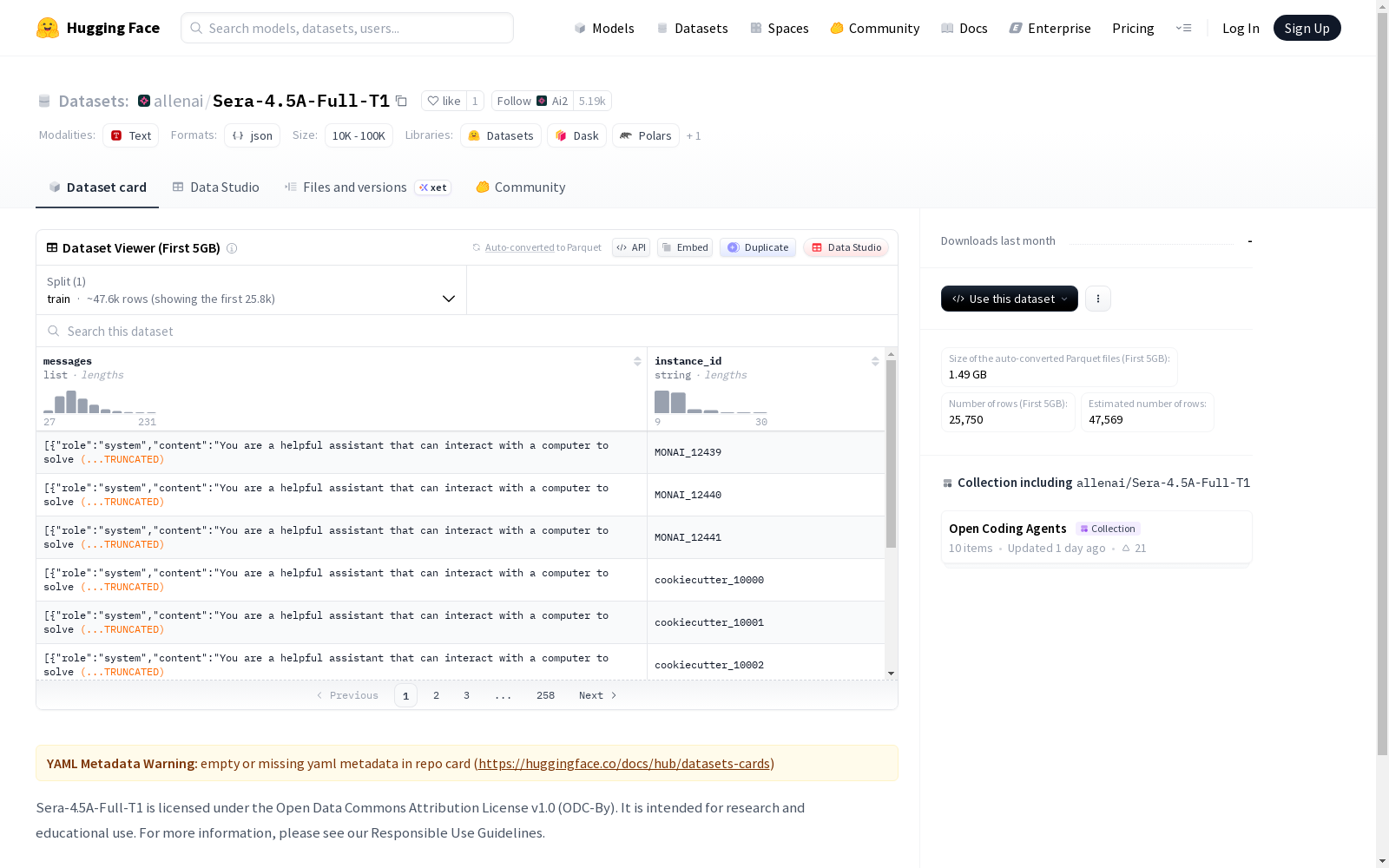
Task: Open Community in the top navigation
Action: click(875, 28)
